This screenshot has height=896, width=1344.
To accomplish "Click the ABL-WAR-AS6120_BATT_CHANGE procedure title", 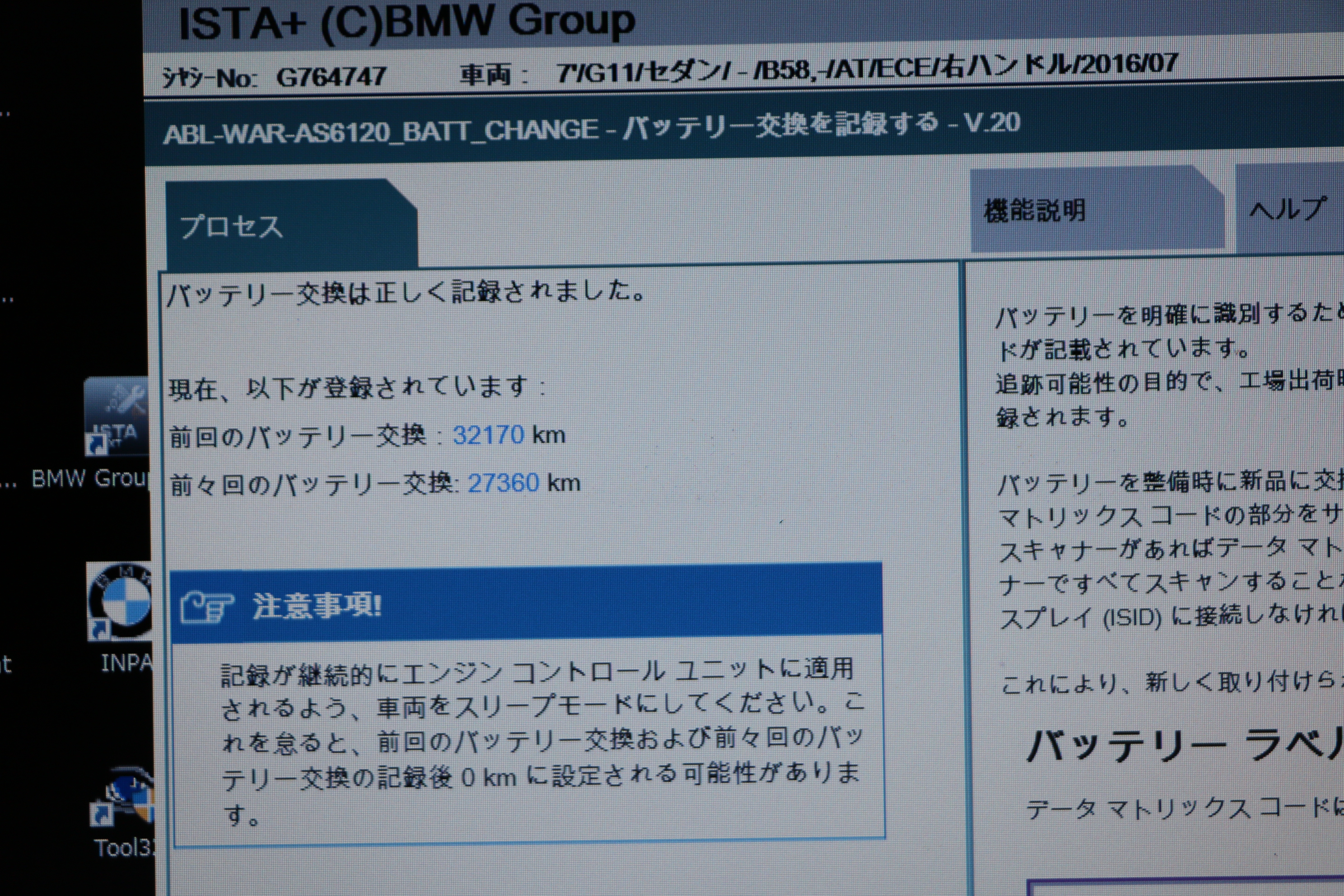I will 592,129.
